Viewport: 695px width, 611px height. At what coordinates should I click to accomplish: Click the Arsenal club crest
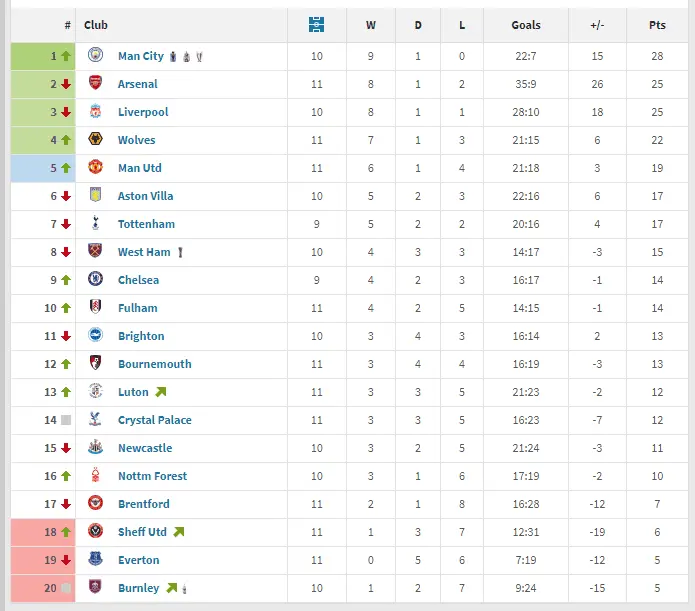(95, 84)
